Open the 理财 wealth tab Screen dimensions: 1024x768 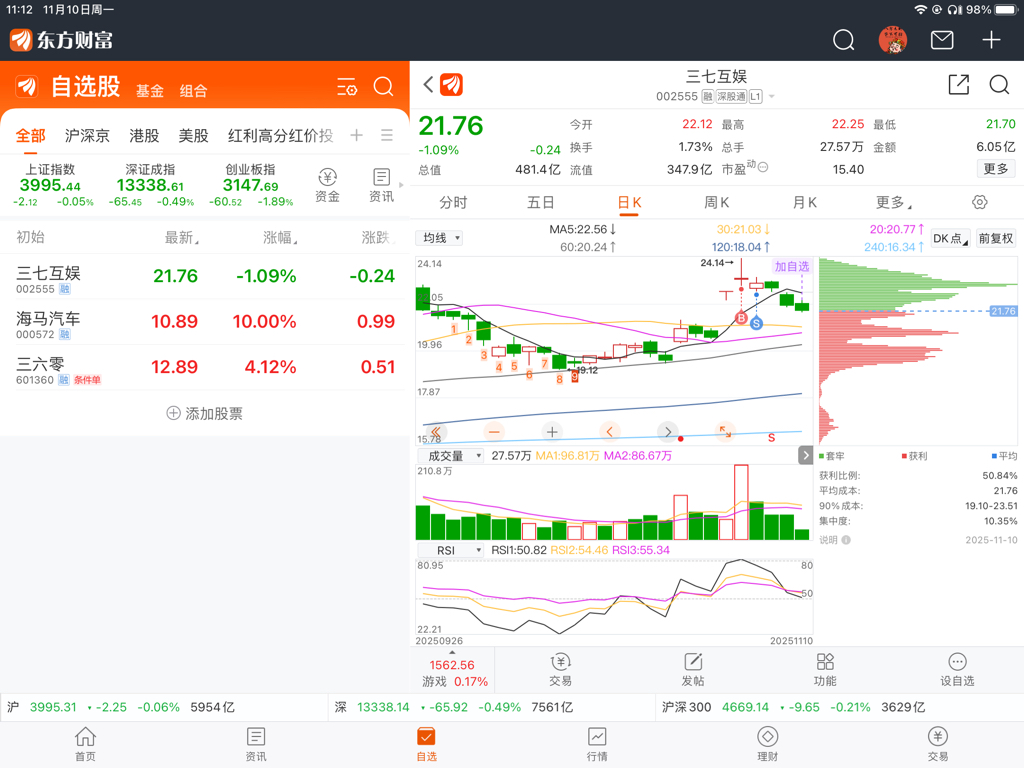click(x=767, y=744)
